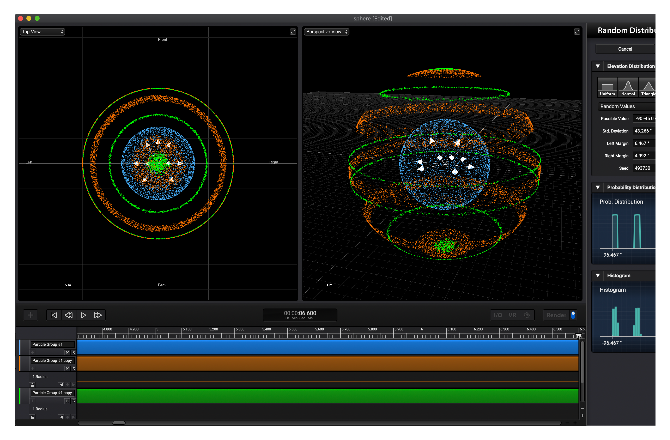
Task: Open the Top View dropdown selector
Action: 41,32
